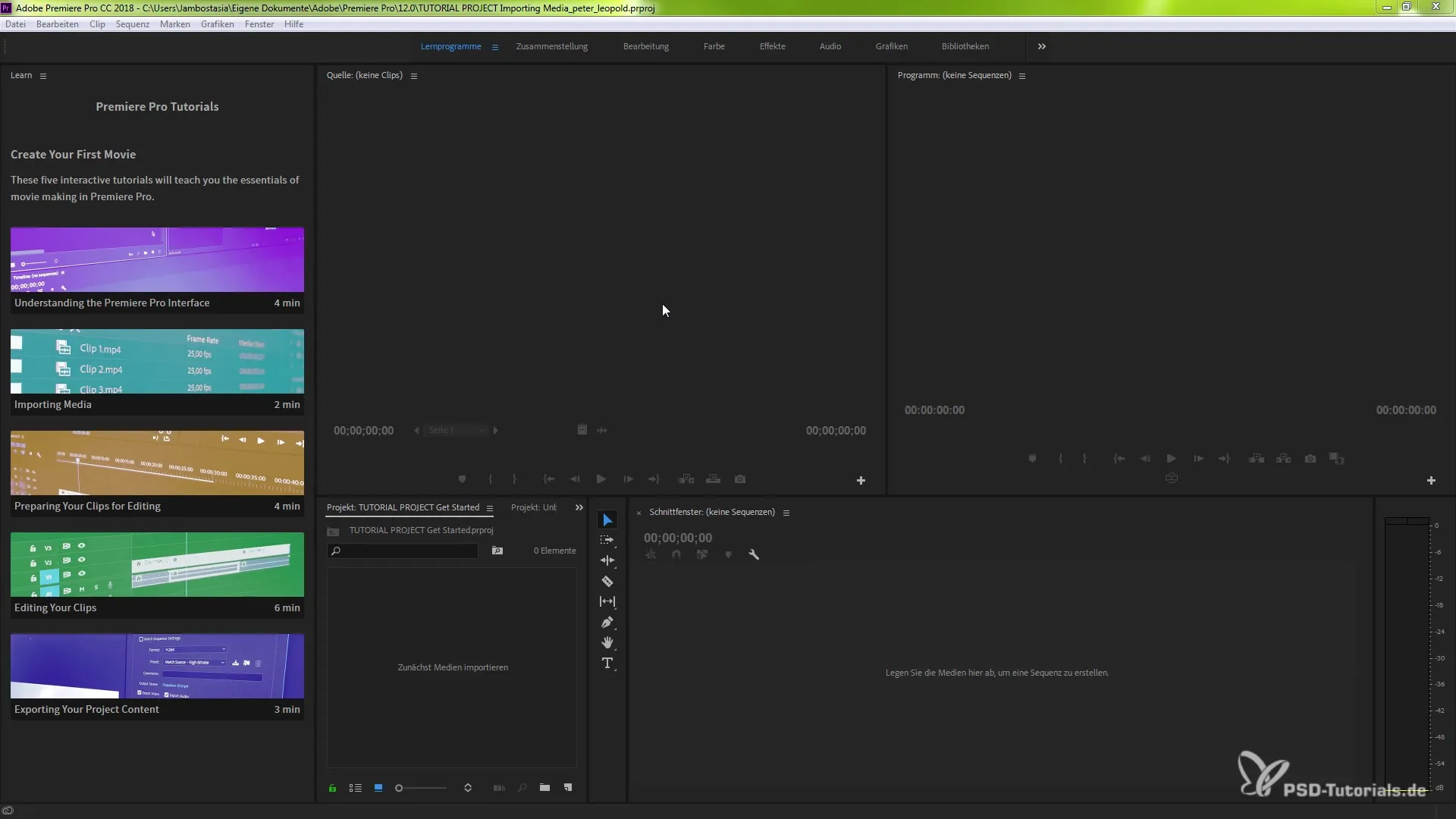This screenshot has width=1456, height=819.
Task: Click Mark Out in Source monitor
Action: pyautogui.click(x=515, y=479)
